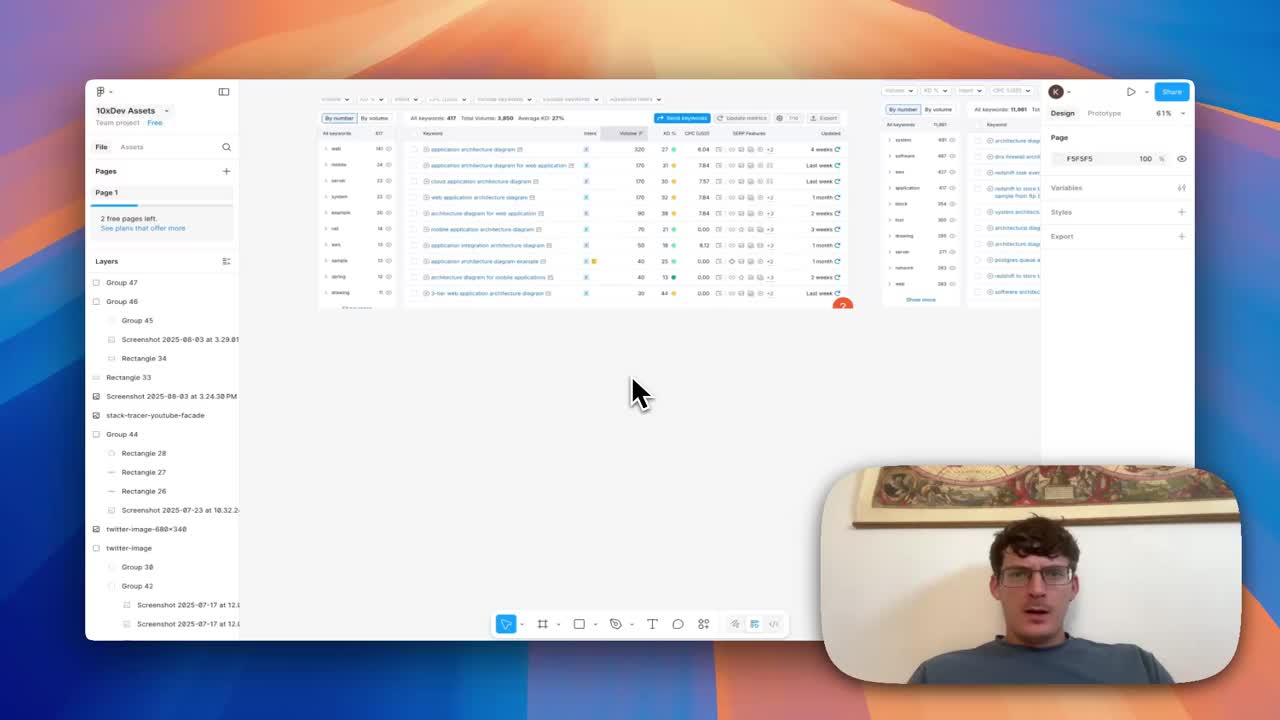Select Page 1 in pages list
The height and width of the screenshot is (720, 1280).
pos(162,192)
